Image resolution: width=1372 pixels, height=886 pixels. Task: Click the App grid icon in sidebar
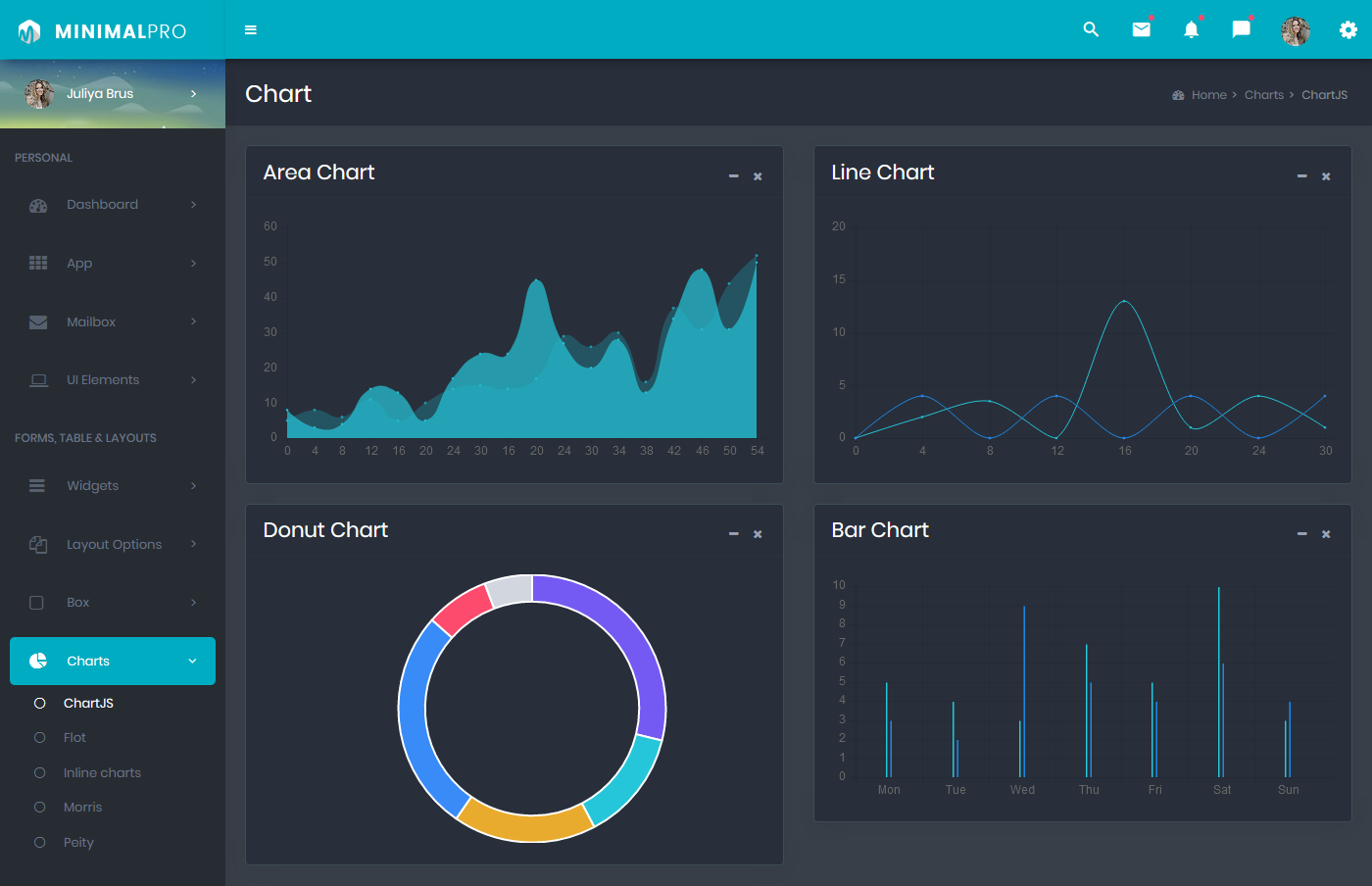[x=38, y=263]
